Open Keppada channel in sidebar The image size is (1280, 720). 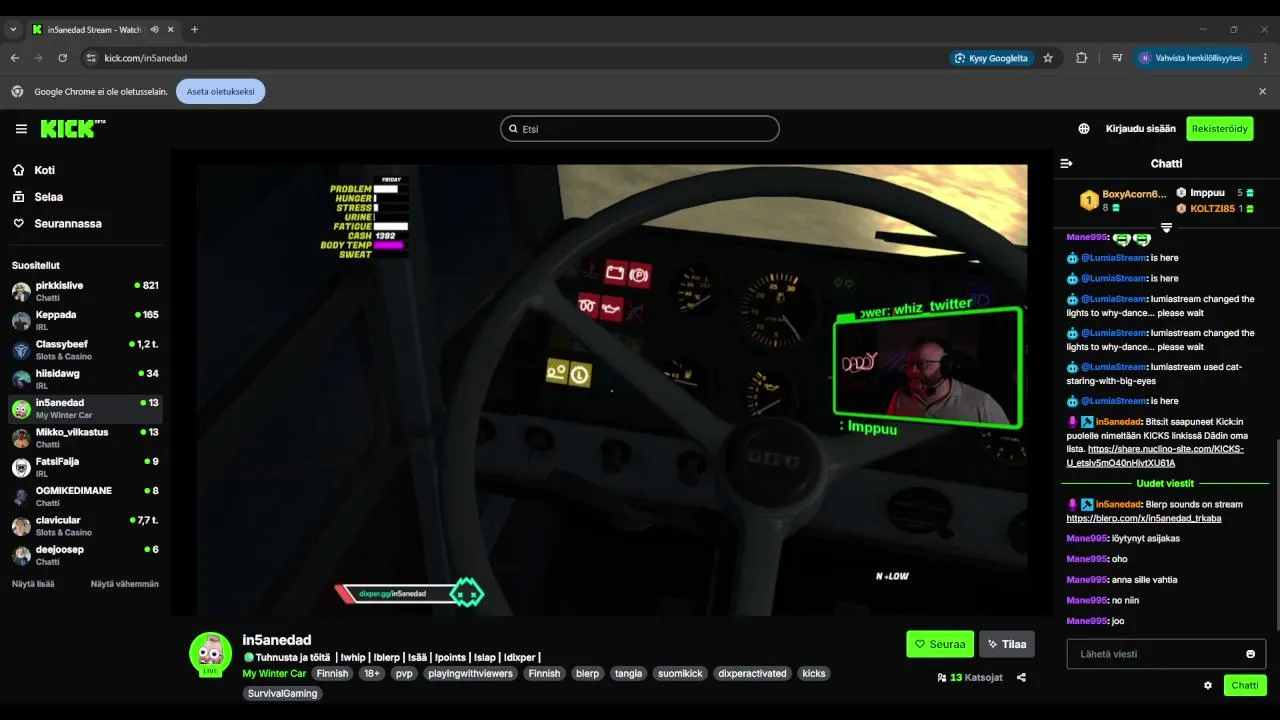pyautogui.click(x=86, y=320)
